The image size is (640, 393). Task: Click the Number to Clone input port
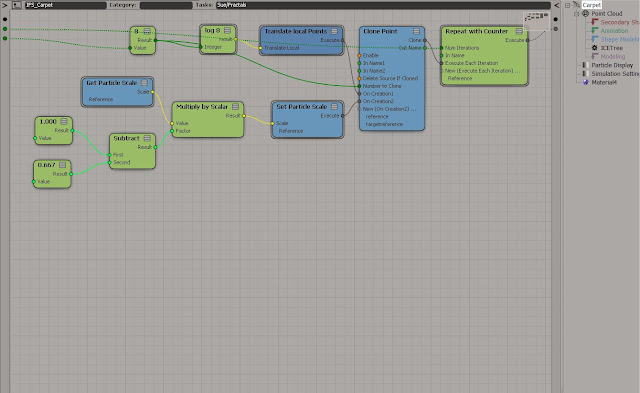coord(359,86)
